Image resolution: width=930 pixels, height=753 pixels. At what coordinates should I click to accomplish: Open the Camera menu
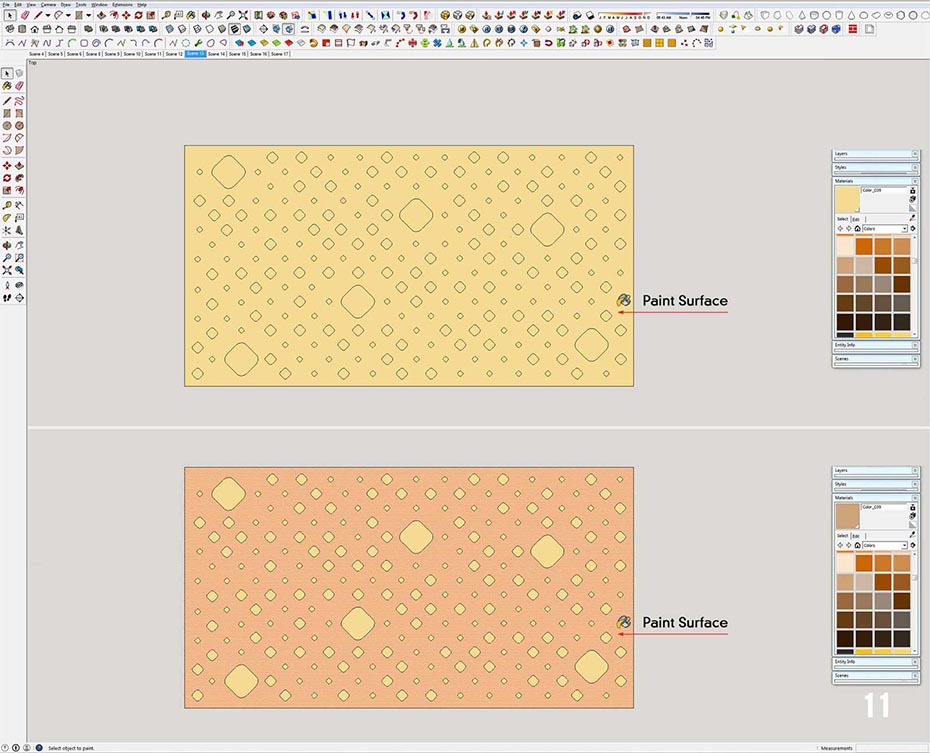(48, 4)
